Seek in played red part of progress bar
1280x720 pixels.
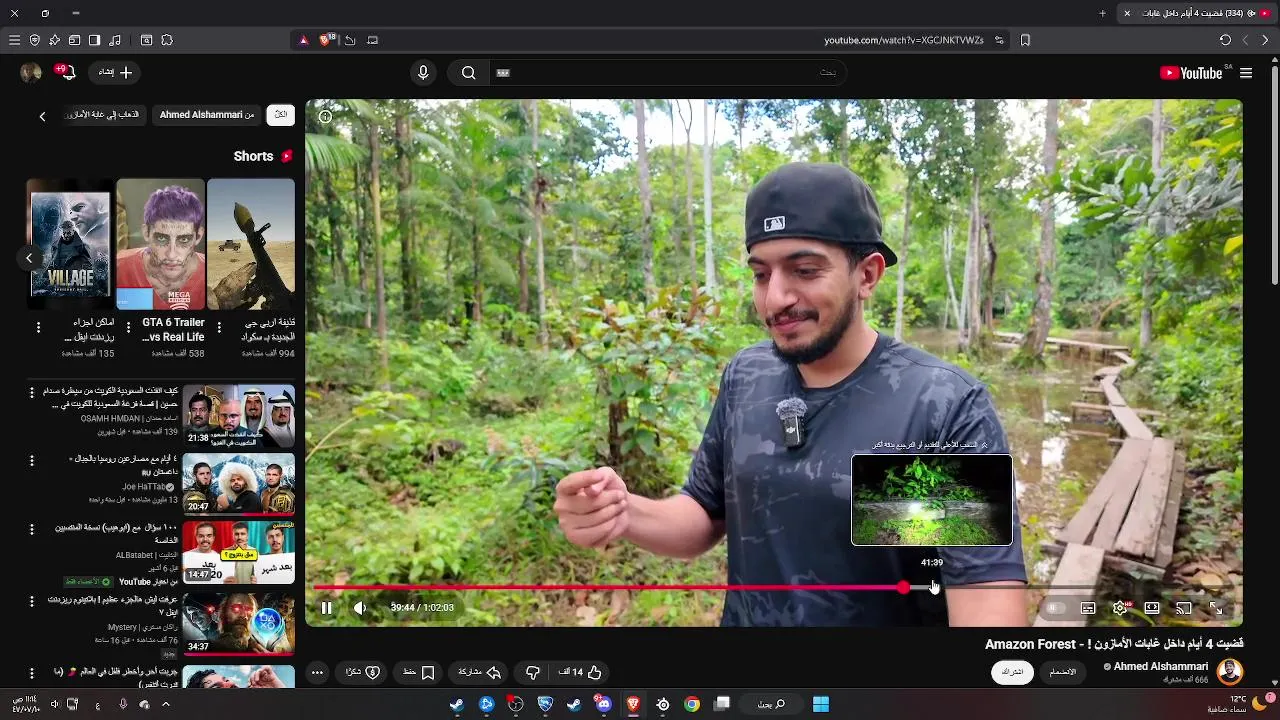(608, 588)
